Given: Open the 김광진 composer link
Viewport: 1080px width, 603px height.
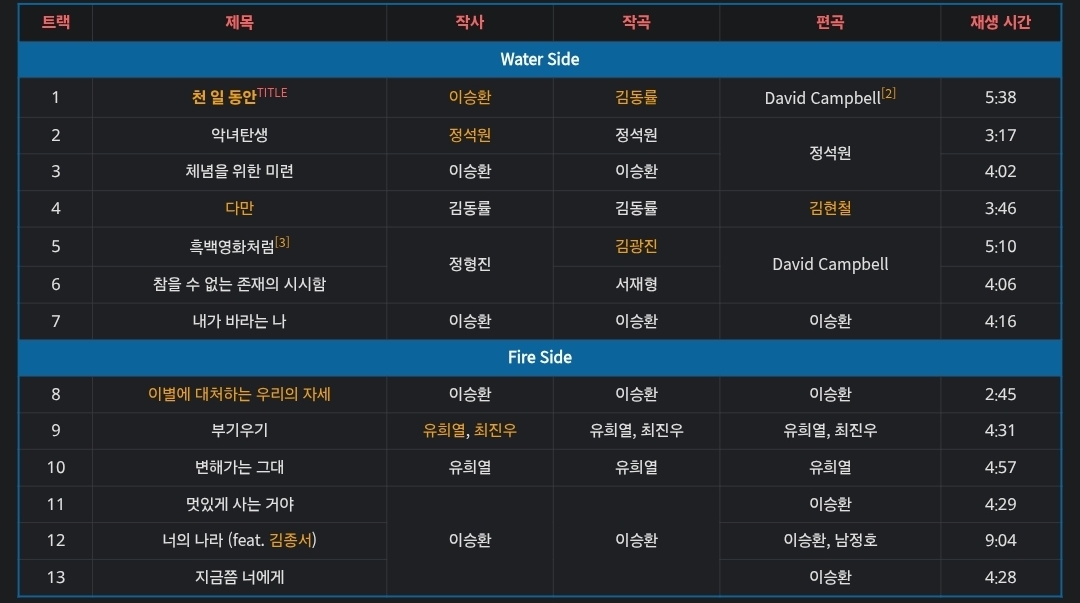Looking at the screenshot, I should 636,246.
